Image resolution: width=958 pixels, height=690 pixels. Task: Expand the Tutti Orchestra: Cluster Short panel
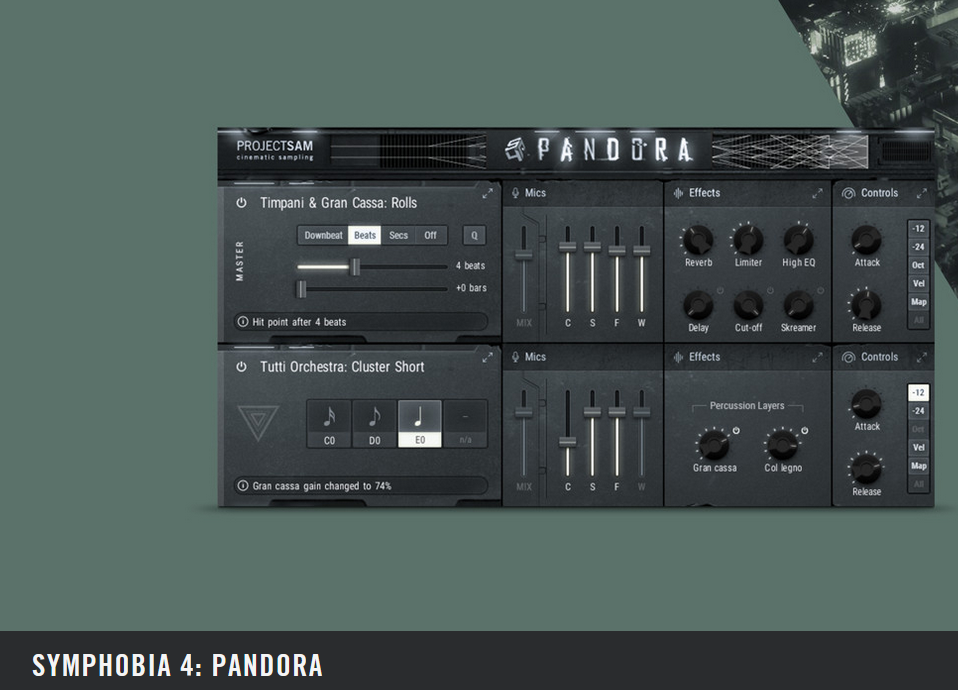coord(487,358)
